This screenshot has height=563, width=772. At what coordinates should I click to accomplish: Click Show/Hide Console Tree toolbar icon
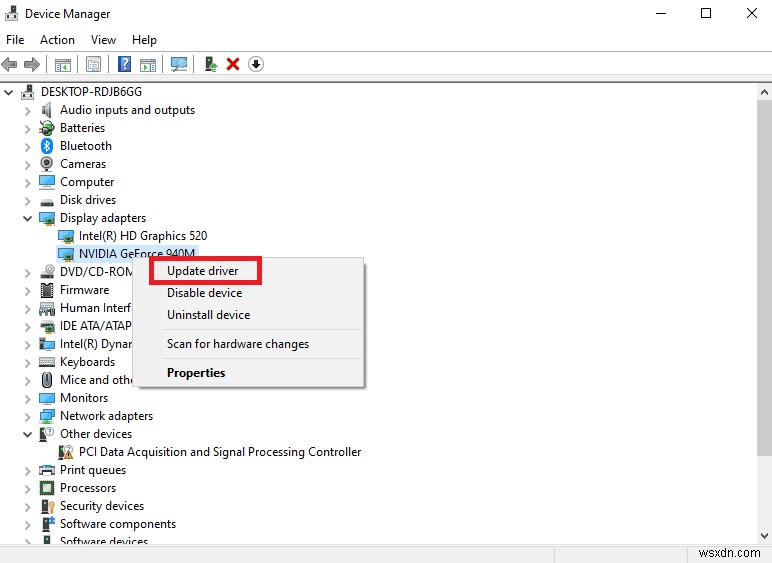pos(63,64)
